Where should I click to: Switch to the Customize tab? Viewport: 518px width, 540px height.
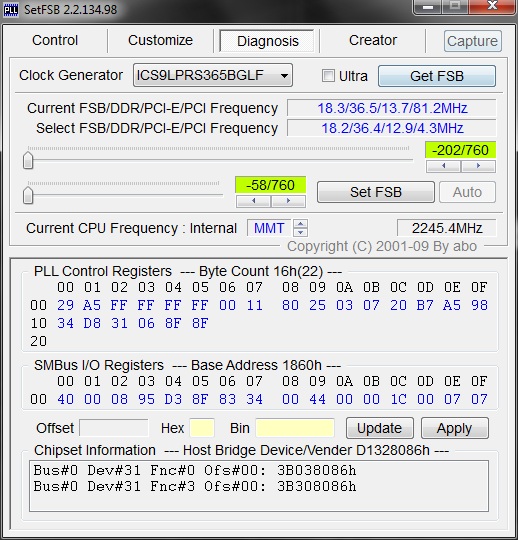tap(160, 40)
